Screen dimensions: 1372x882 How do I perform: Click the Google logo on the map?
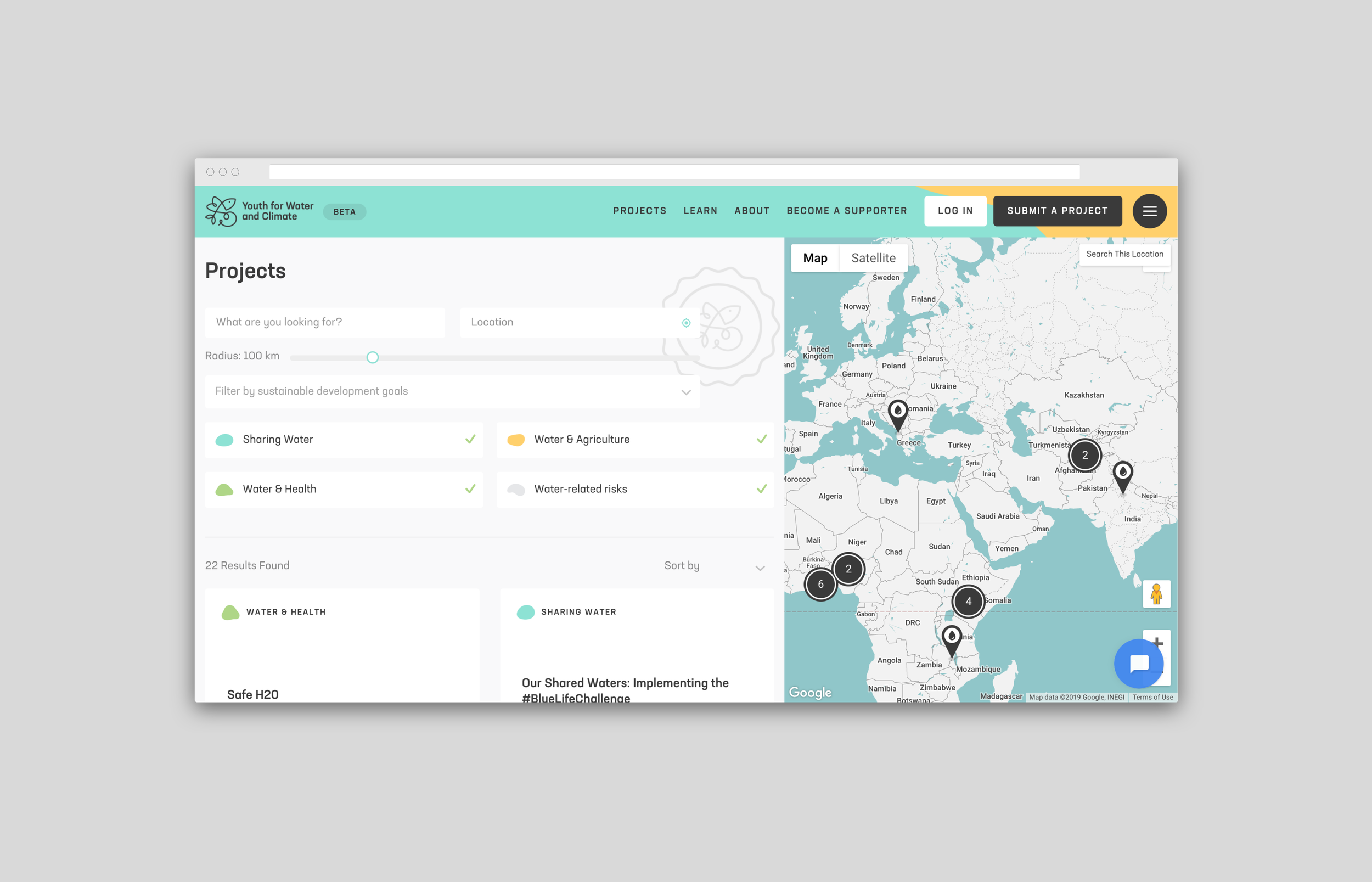pos(810,693)
